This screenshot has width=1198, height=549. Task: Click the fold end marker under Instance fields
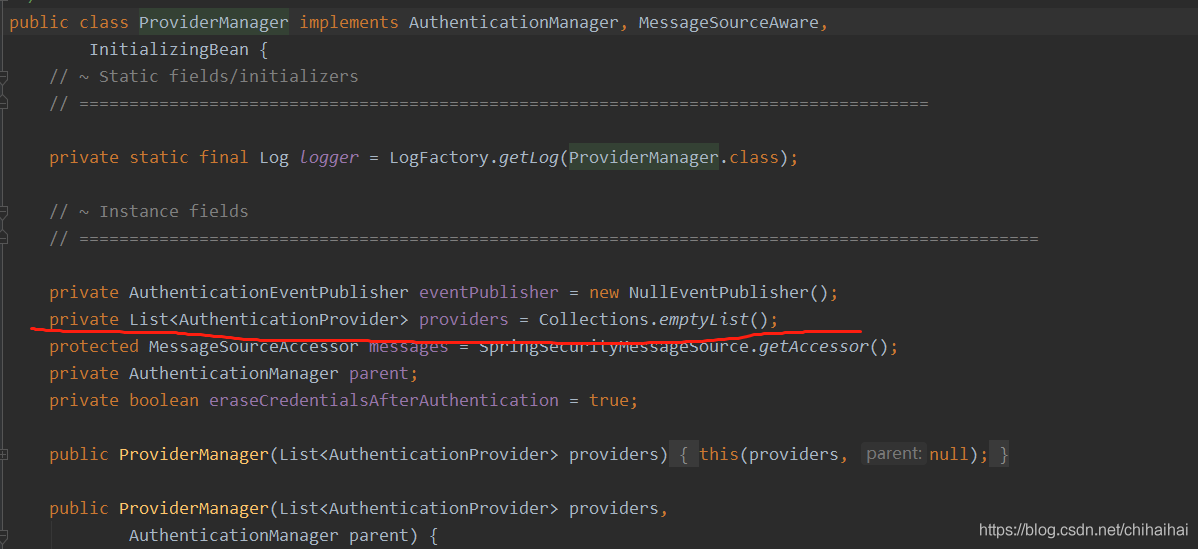pos(4,238)
